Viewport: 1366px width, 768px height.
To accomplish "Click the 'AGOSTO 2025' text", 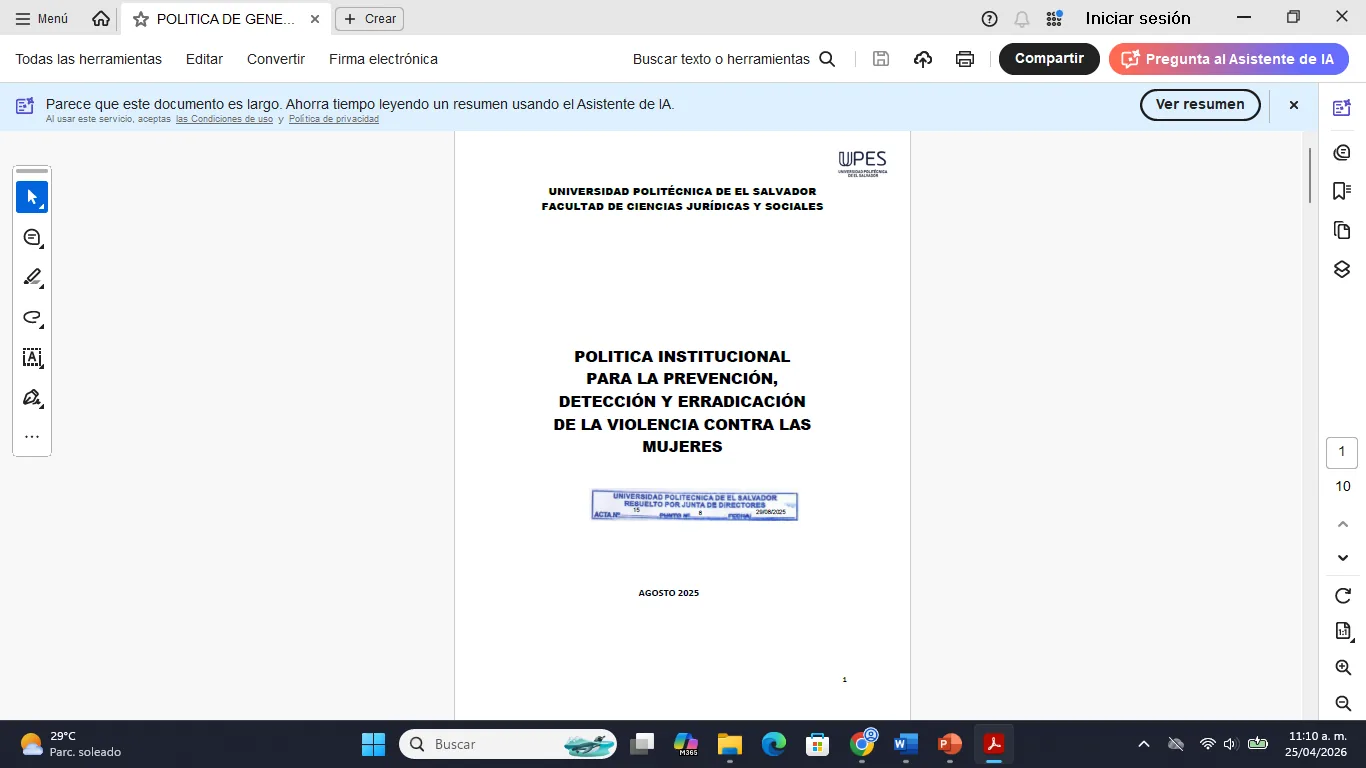I will tap(669, 593).
